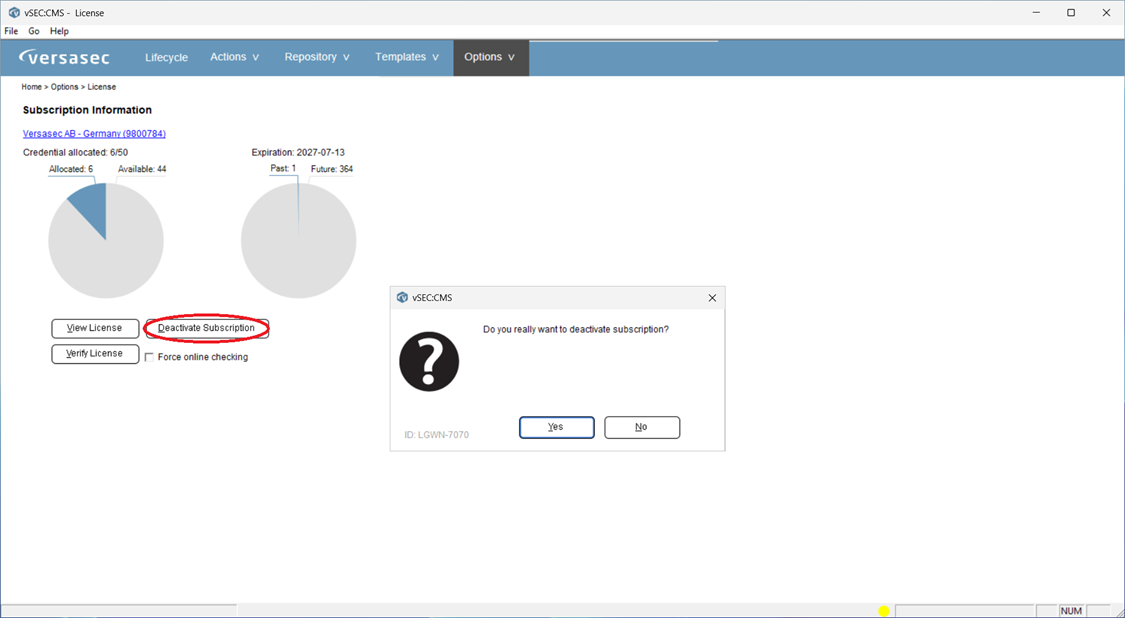
Task: Go to the Lifecycle tab
Action: pyautogui.click(x=166, y=57)
